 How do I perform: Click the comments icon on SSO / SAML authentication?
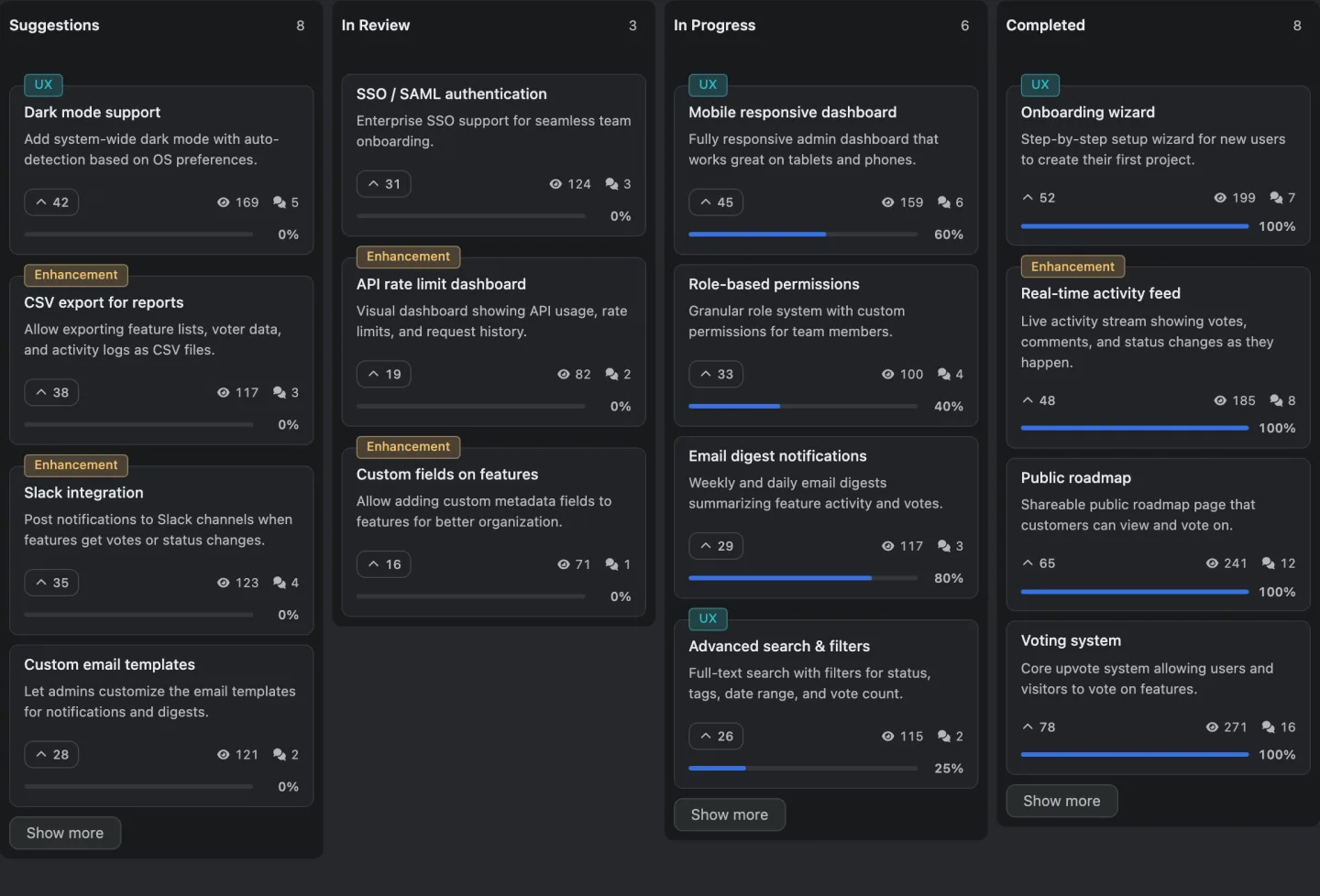611,184
